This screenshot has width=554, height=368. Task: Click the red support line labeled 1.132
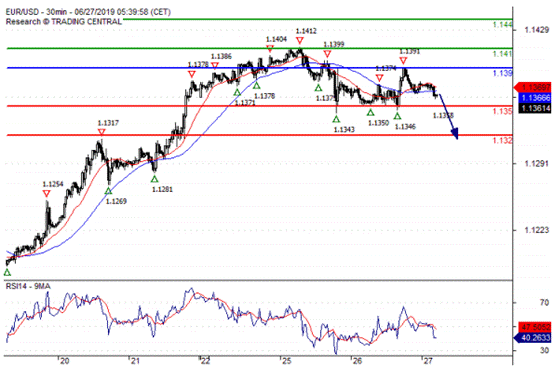pyautogui.click(x=260, y=135)
